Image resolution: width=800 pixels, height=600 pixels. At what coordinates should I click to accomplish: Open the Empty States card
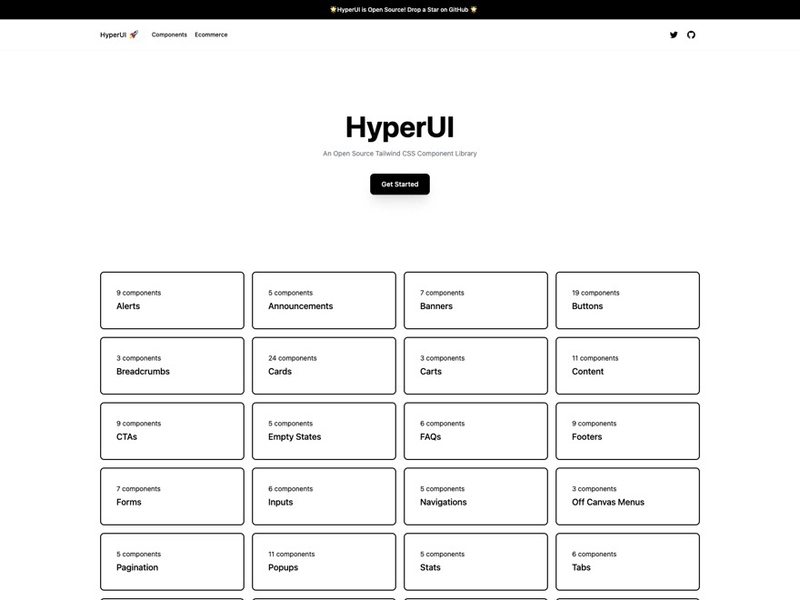324,431
